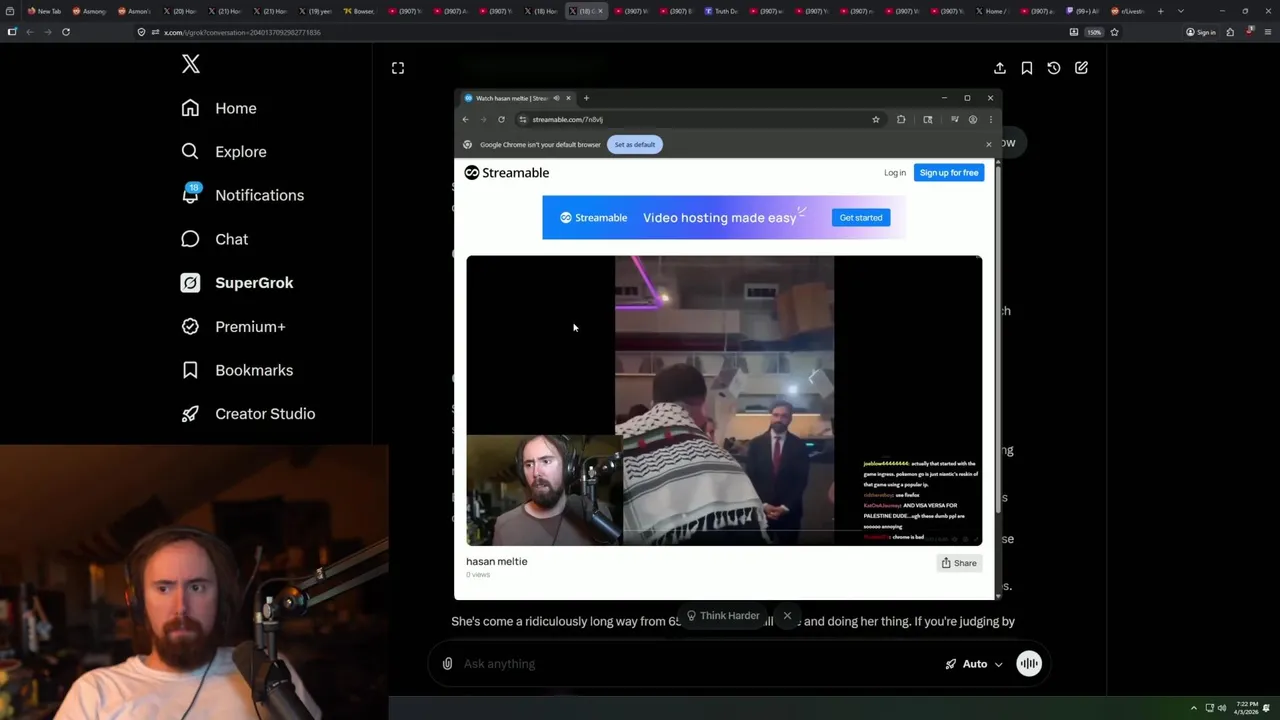Click Get started on Streamable banner
1280x720 pixels.
click(861, 218)
